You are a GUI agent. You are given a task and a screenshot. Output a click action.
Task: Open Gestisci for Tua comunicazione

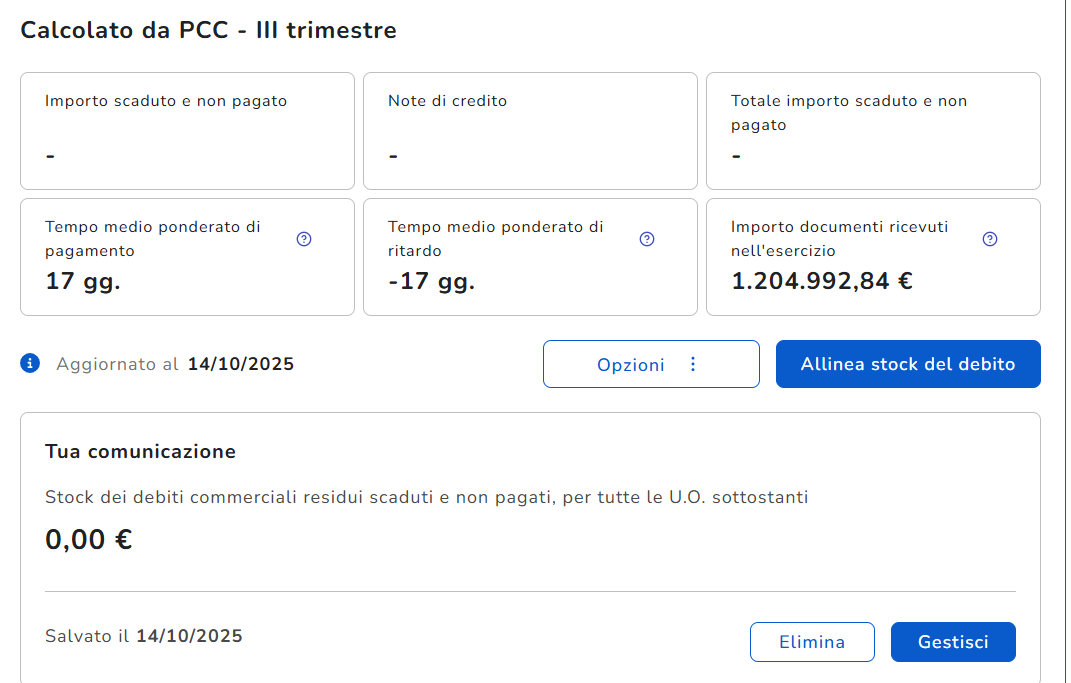(953, 642)
